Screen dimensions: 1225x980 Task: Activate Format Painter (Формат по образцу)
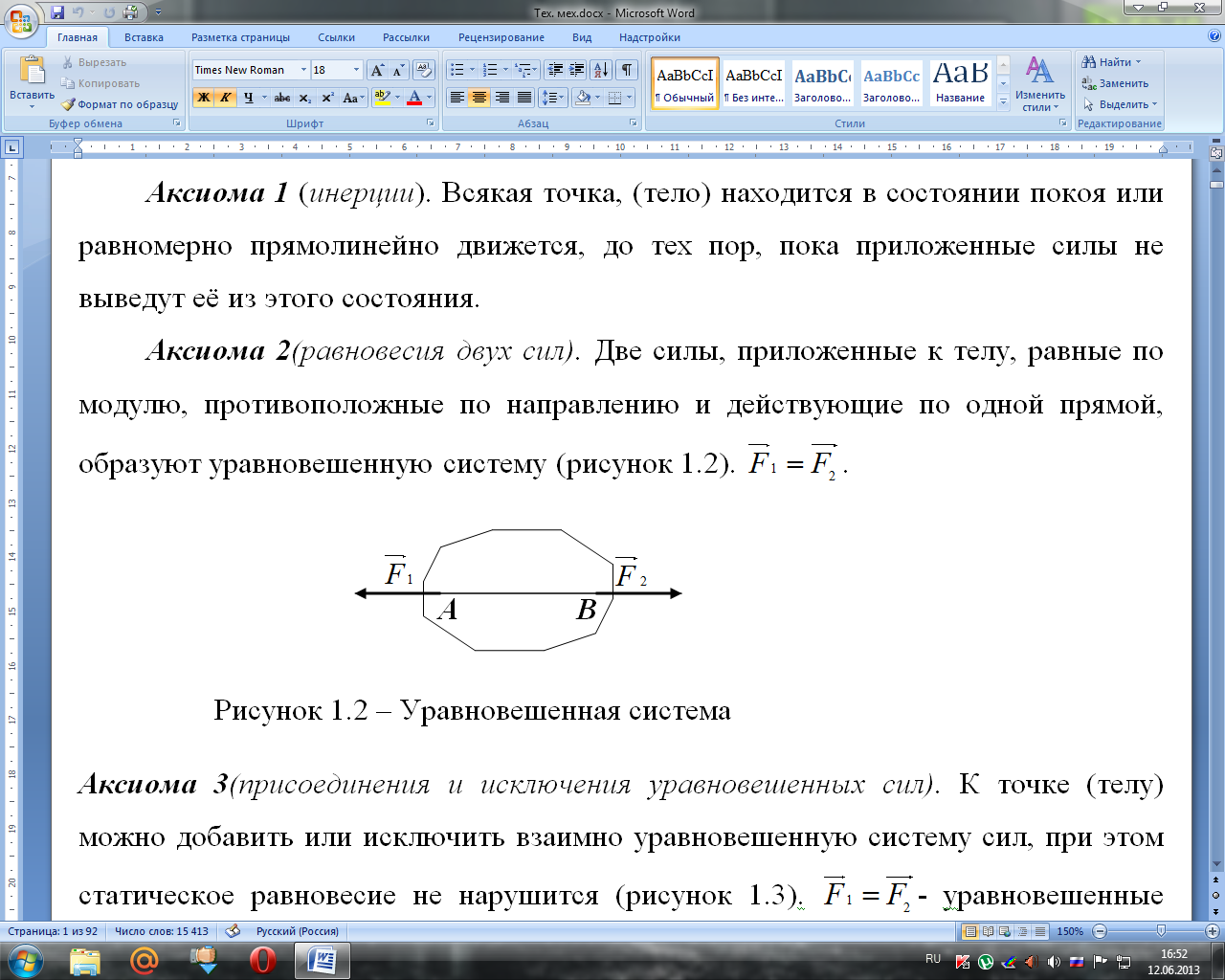pos(121,104)
